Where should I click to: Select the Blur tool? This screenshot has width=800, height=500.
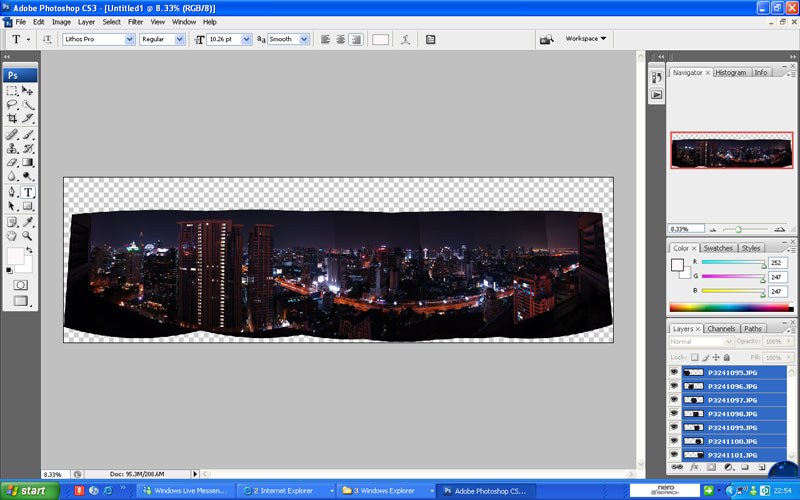click(x=12, y=176)
